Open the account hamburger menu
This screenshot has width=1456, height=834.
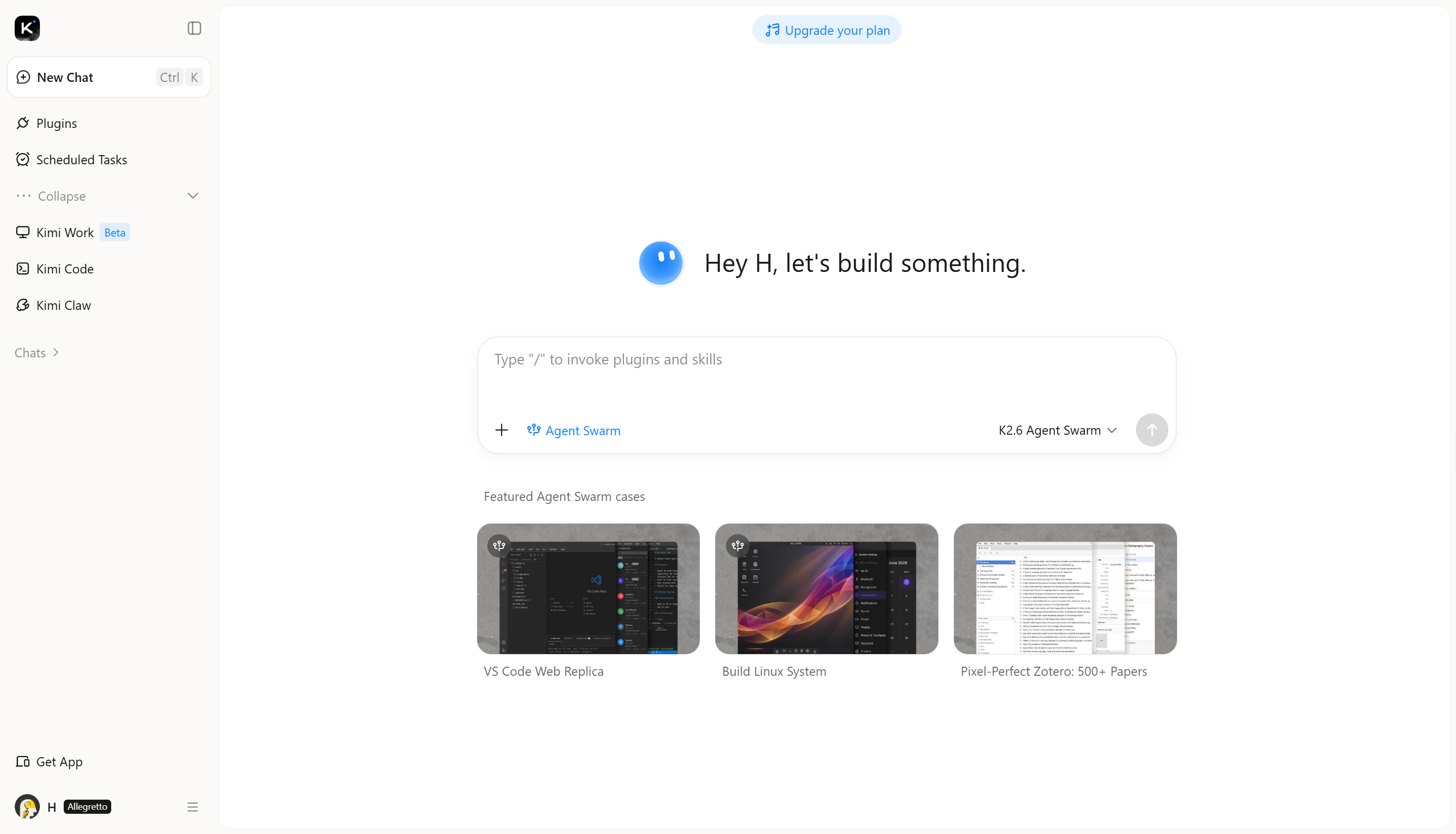193,807
